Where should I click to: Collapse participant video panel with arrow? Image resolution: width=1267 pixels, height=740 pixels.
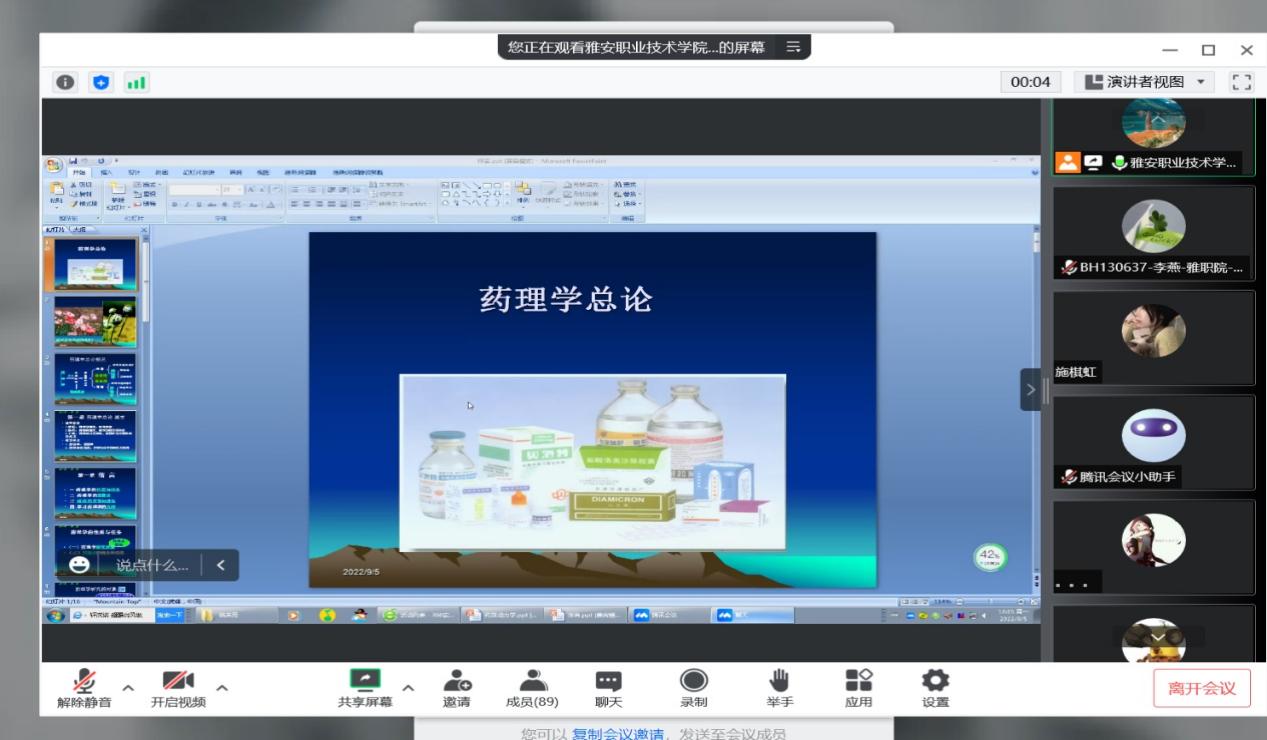(x=1031, y=389)
